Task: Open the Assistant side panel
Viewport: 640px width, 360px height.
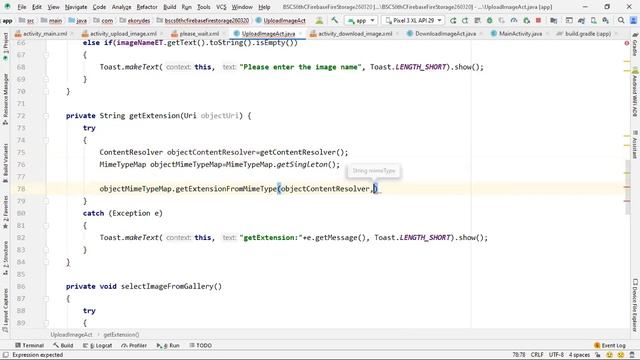Action: tap(635, 145)
